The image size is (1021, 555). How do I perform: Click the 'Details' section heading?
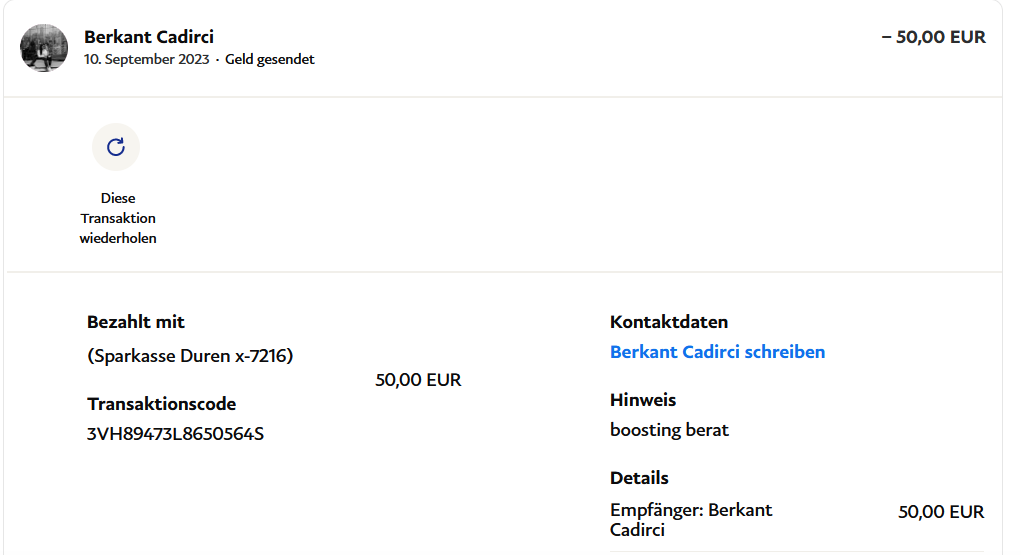639,478
